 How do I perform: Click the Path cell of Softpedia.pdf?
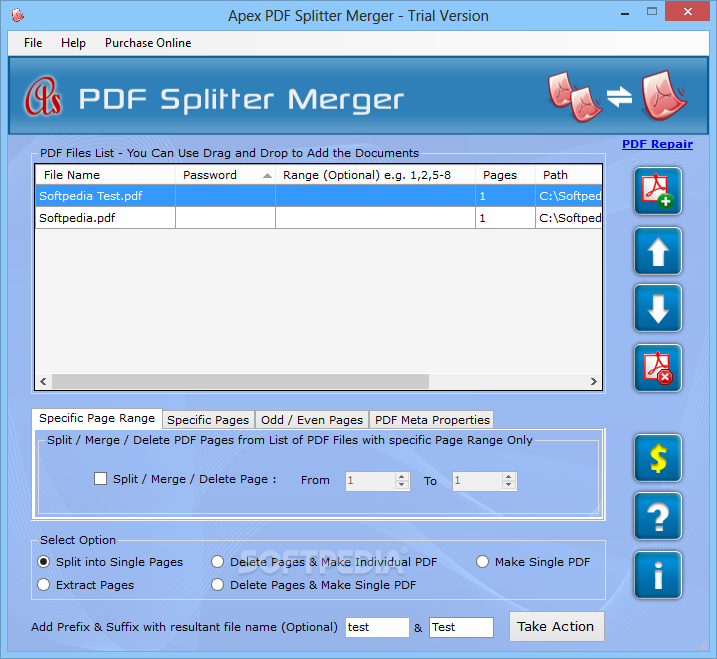pyautogui.click(x=569, y=218)
